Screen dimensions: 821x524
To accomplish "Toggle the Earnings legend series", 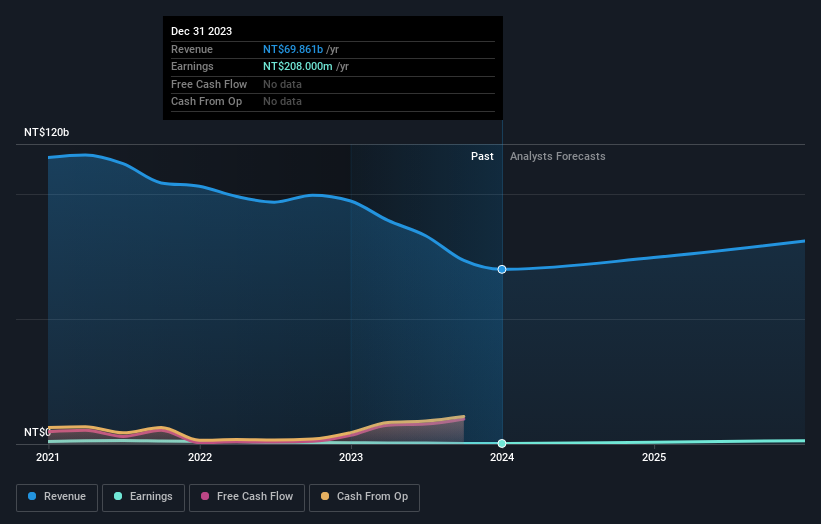I will click(143, 497).
